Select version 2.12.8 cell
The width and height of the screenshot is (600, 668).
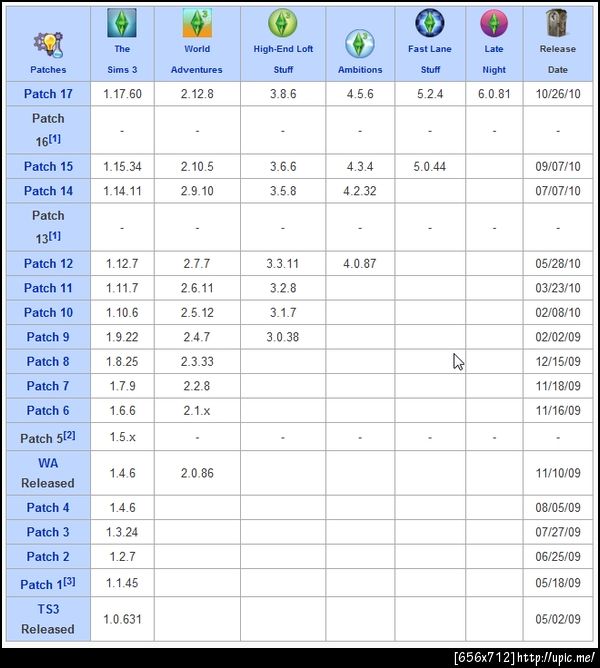pyautogui.click(x=197, y=94)
